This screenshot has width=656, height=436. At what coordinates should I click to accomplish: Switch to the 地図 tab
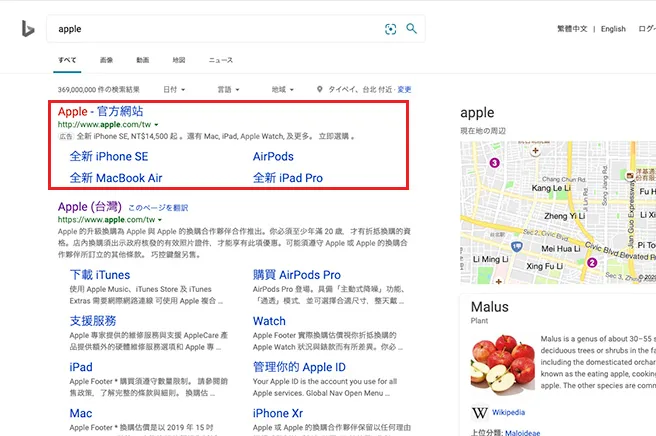coord(179,60)
